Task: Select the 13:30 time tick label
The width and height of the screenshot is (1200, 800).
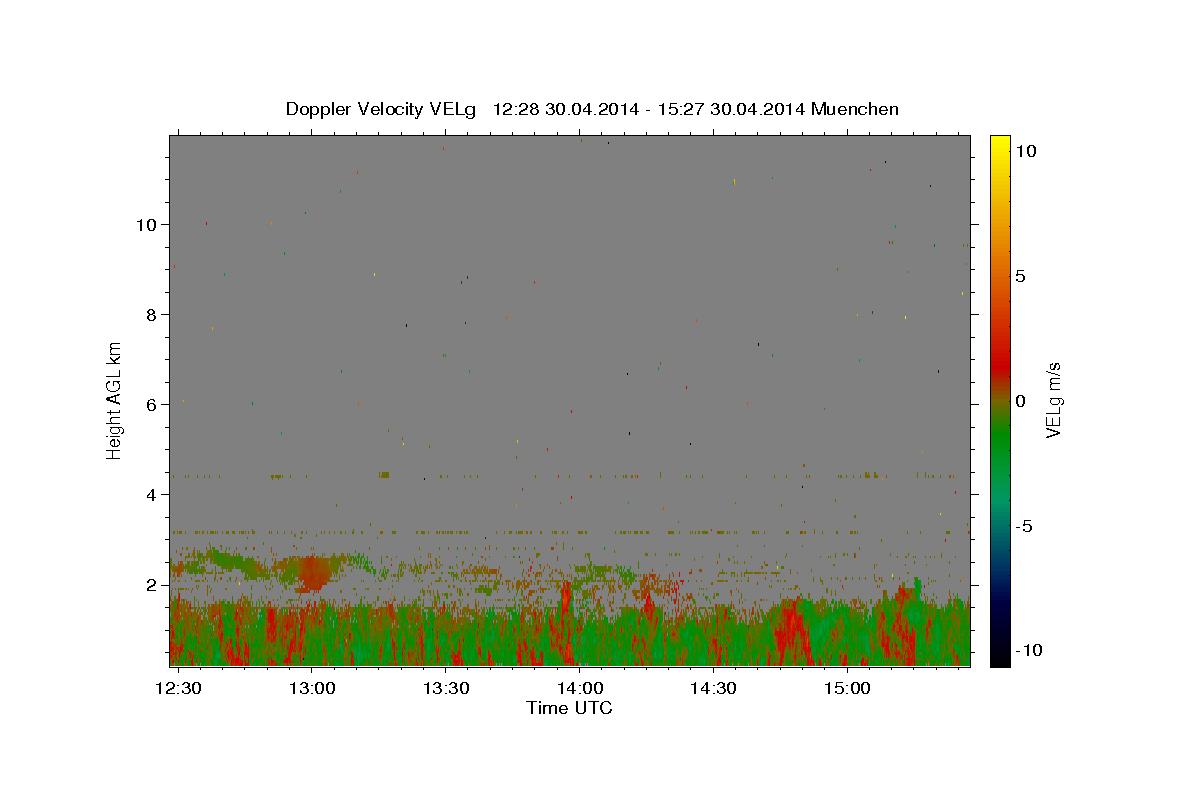Action: [446, 689]
